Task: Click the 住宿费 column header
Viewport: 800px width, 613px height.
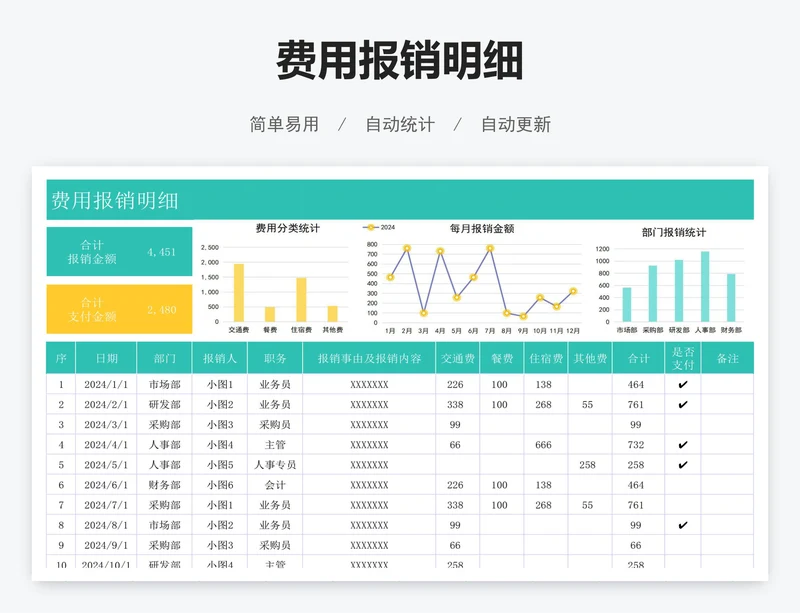Action: tap(546, 358)
